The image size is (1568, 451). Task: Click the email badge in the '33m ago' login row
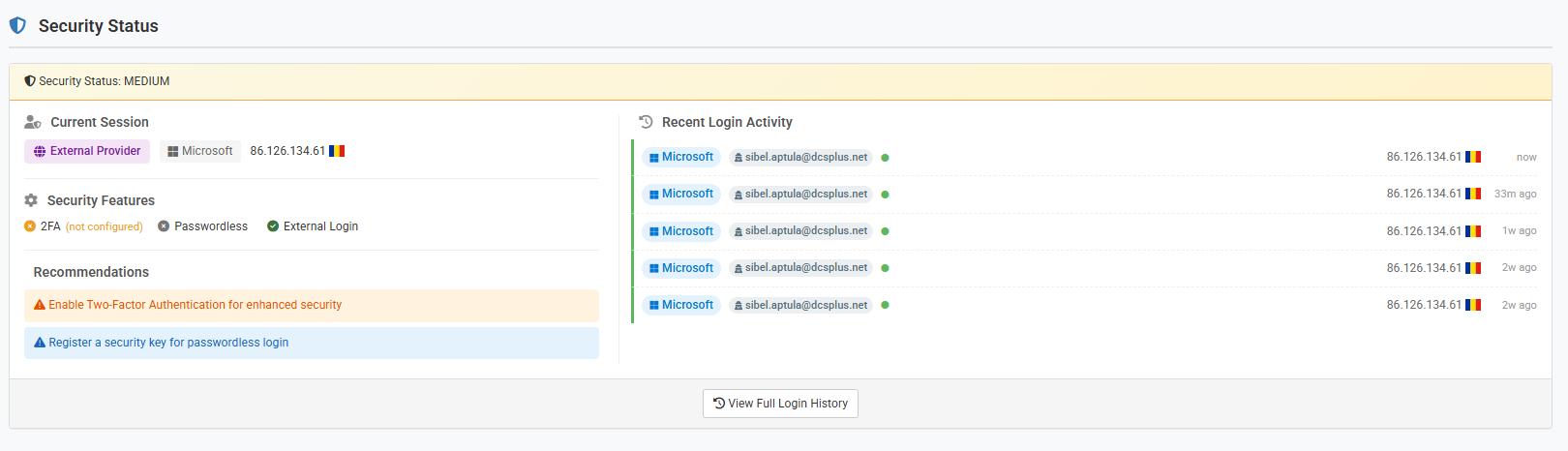pyautogui.click(x=801, y=194)
